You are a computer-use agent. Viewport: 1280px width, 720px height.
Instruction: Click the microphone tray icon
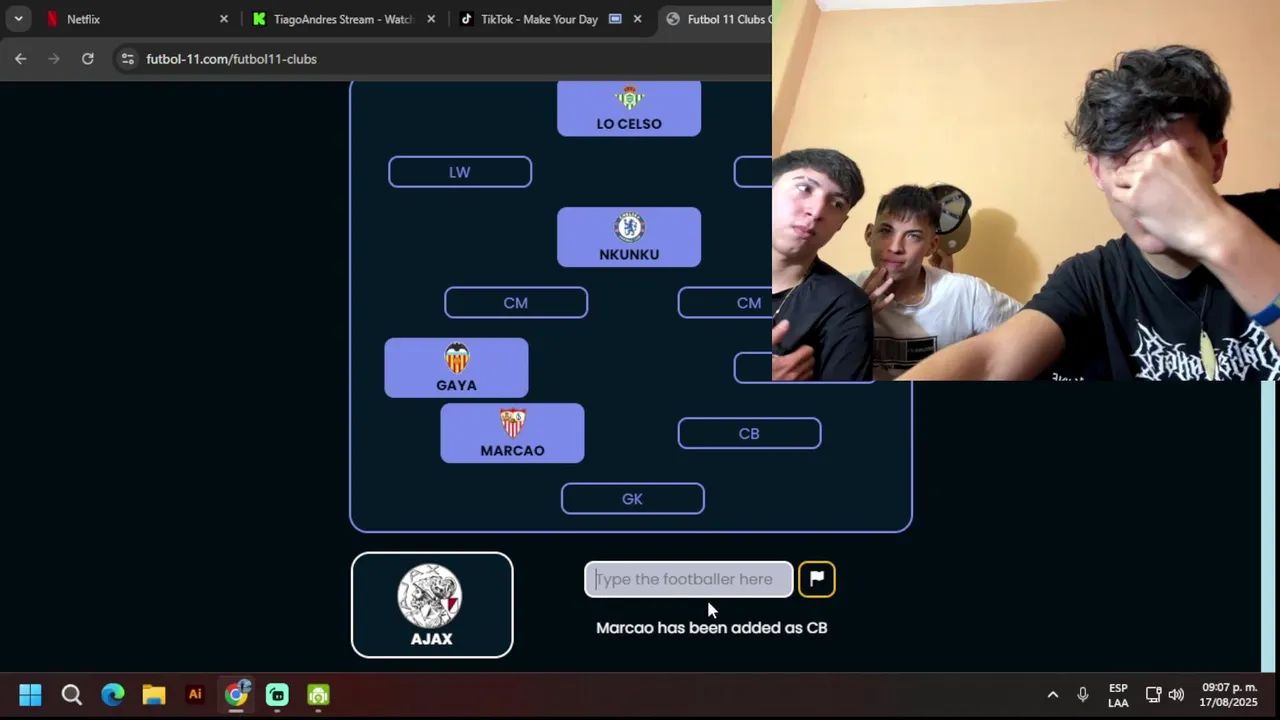pos(1082,695)
